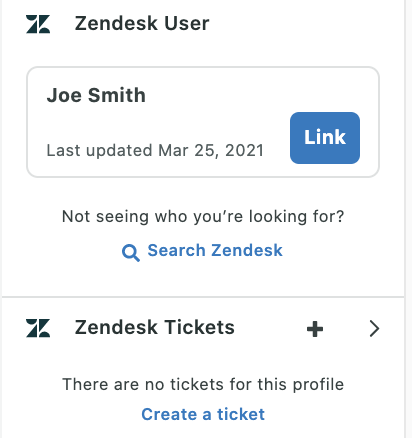Click the right edge panel border
The image size is (412, 438).
[405, 219]
